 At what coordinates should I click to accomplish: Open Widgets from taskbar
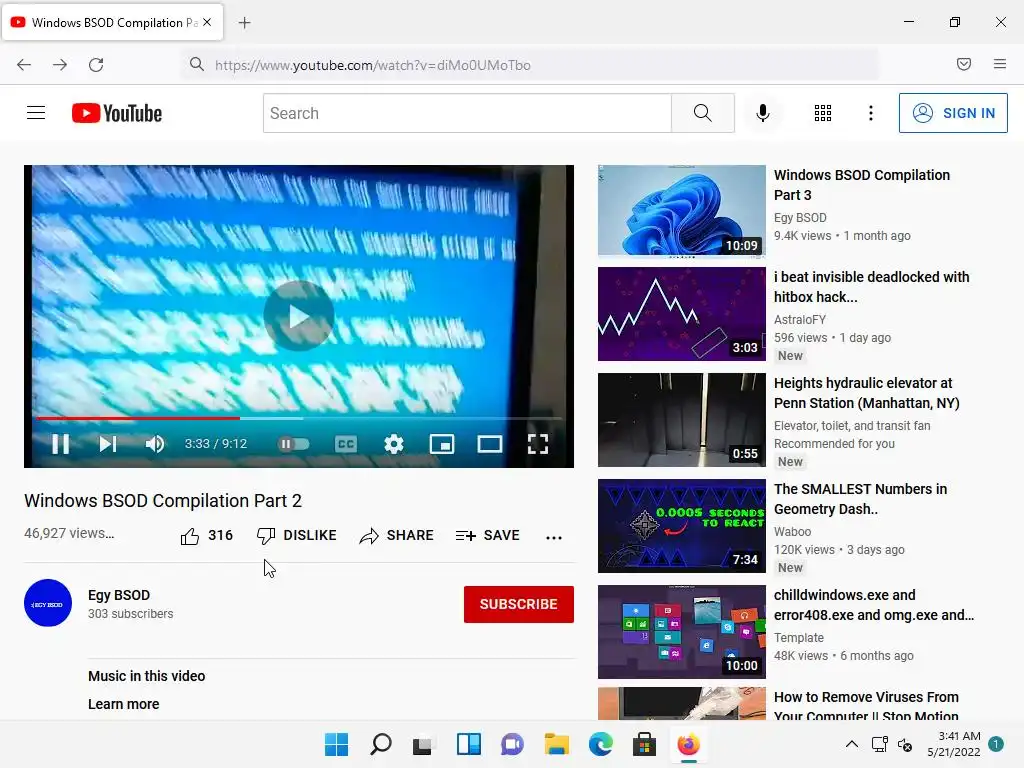point(468,744)
